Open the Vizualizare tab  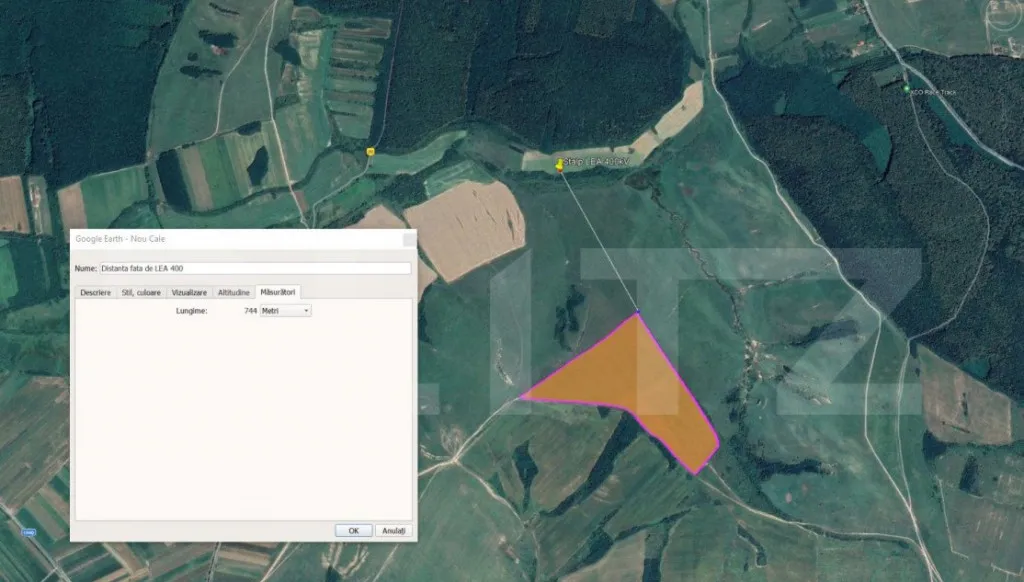coord(189,292)
